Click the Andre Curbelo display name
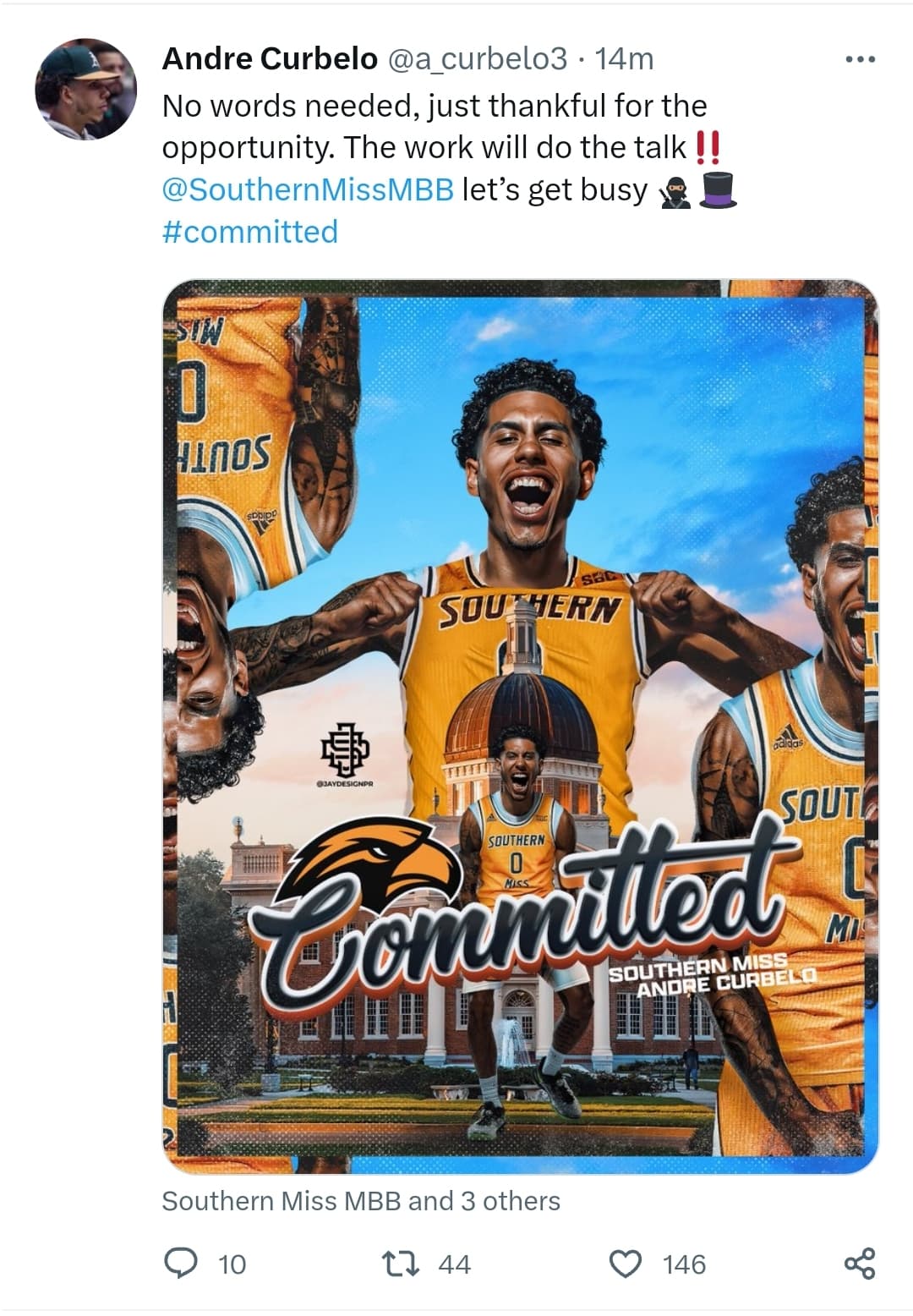This screenshot has width=913, height=1316. click(269, 58)
